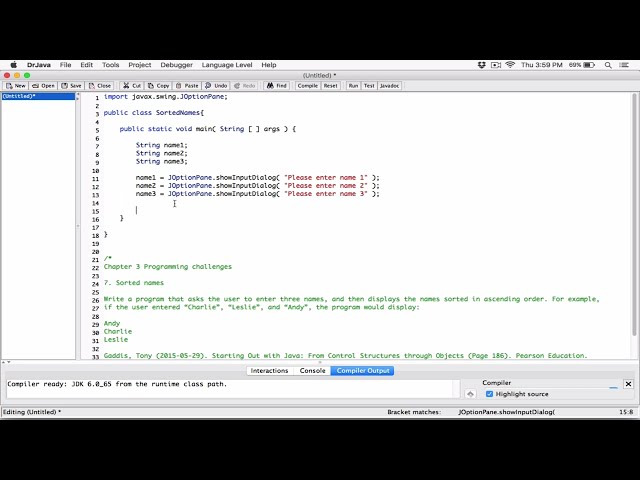Click the 'String name2;' declaration

click(162, 153)
